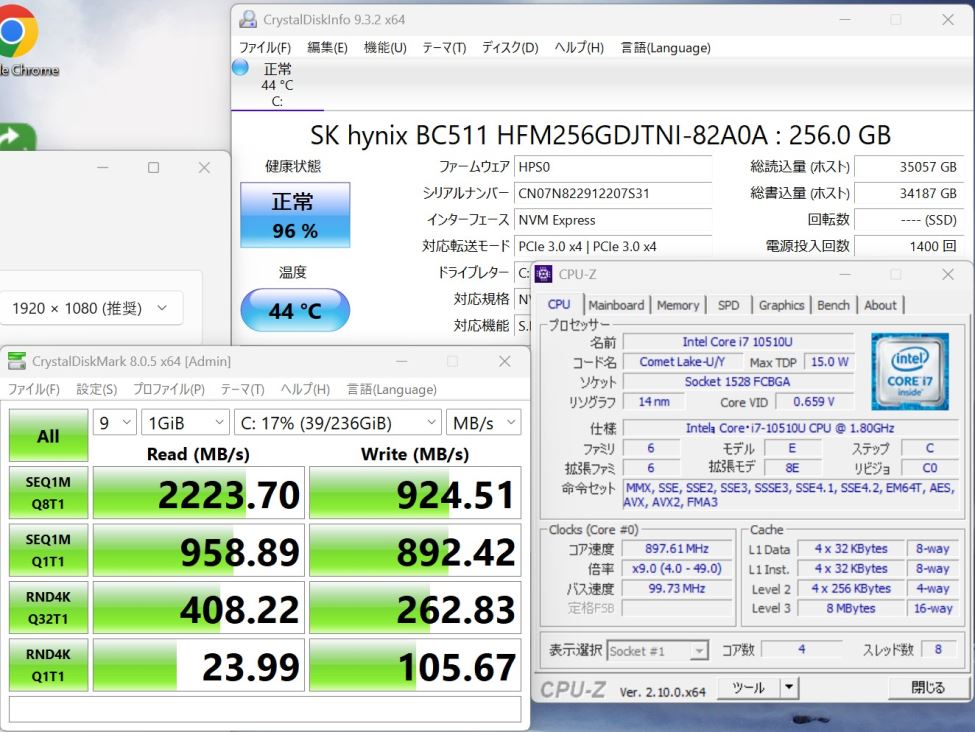The image size is (975, 732).
Task: Click the 44 °C temperature button
Action: pyautogui.click(x=295, y=310)
